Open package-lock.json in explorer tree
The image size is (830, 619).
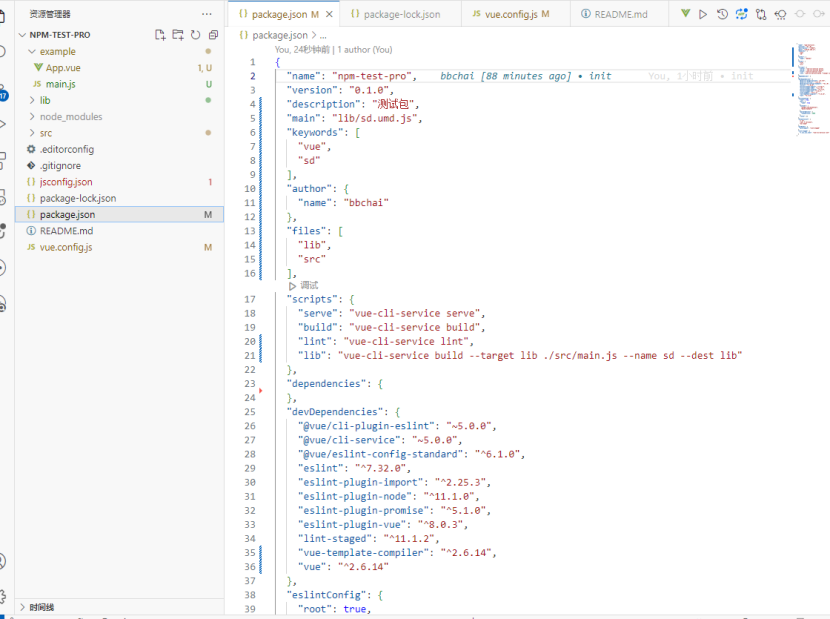click(x=78, y=198)
